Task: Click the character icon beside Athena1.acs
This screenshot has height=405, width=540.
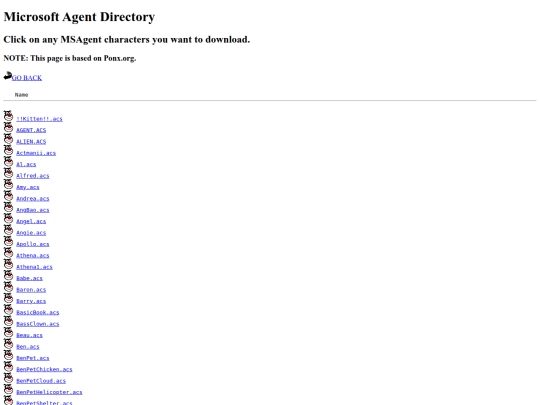Action: pyautogui.click(x=8, y=264)
